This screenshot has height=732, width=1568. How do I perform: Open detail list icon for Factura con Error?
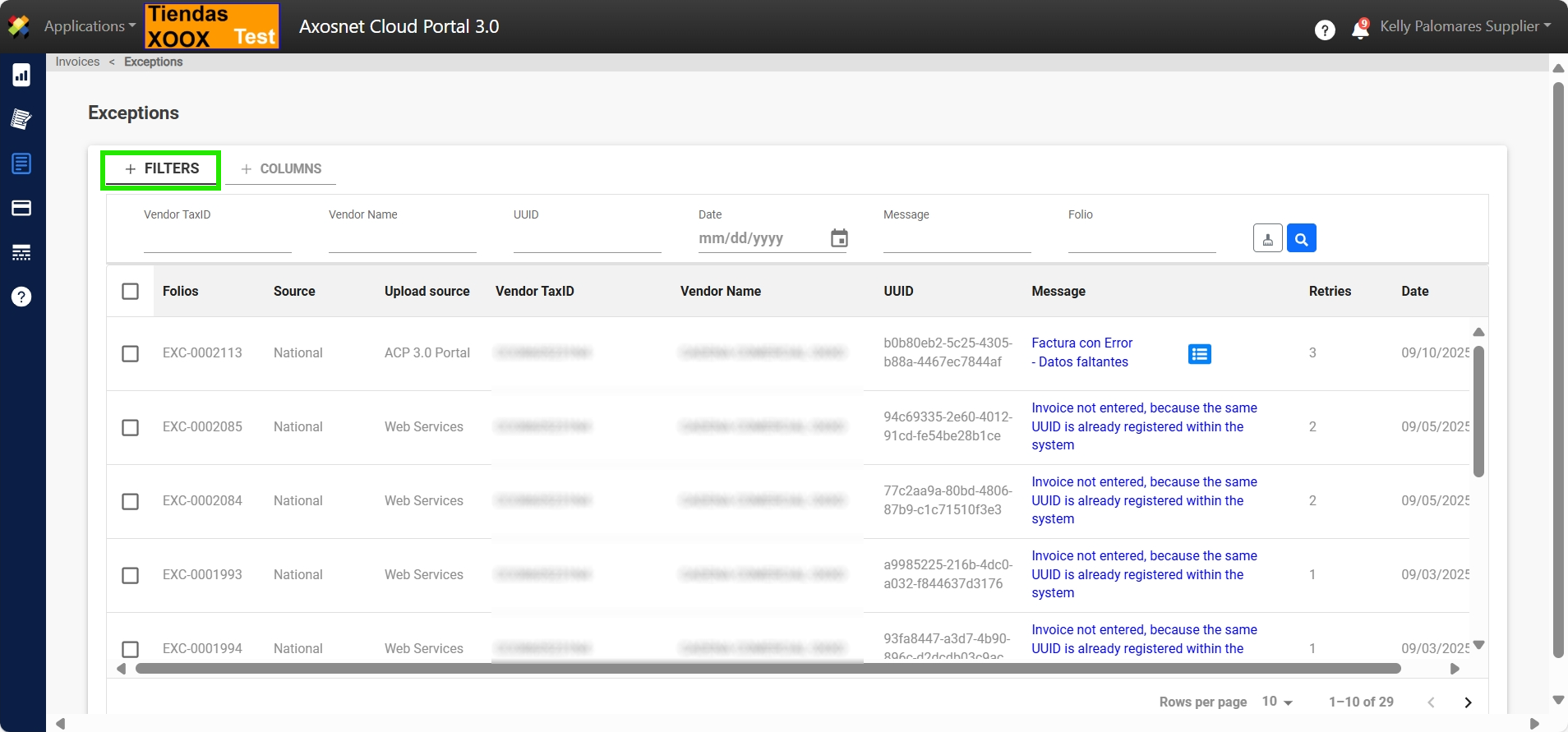(x=1199, y=354)
